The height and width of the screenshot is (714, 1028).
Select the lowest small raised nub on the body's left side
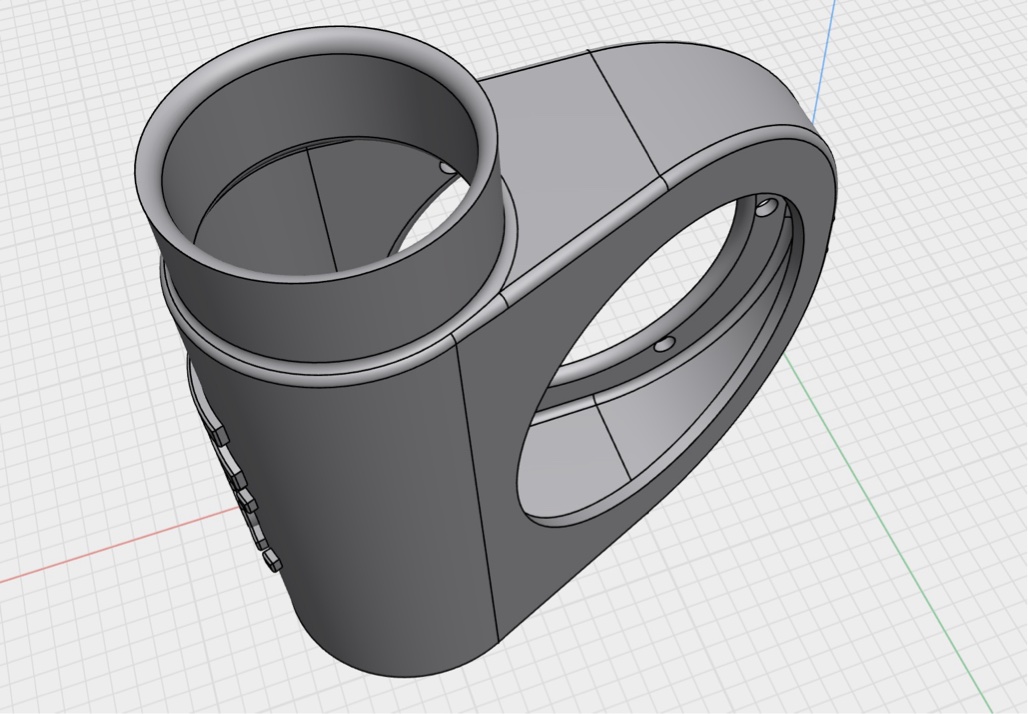pyautogui.click(x=271, y=560)
